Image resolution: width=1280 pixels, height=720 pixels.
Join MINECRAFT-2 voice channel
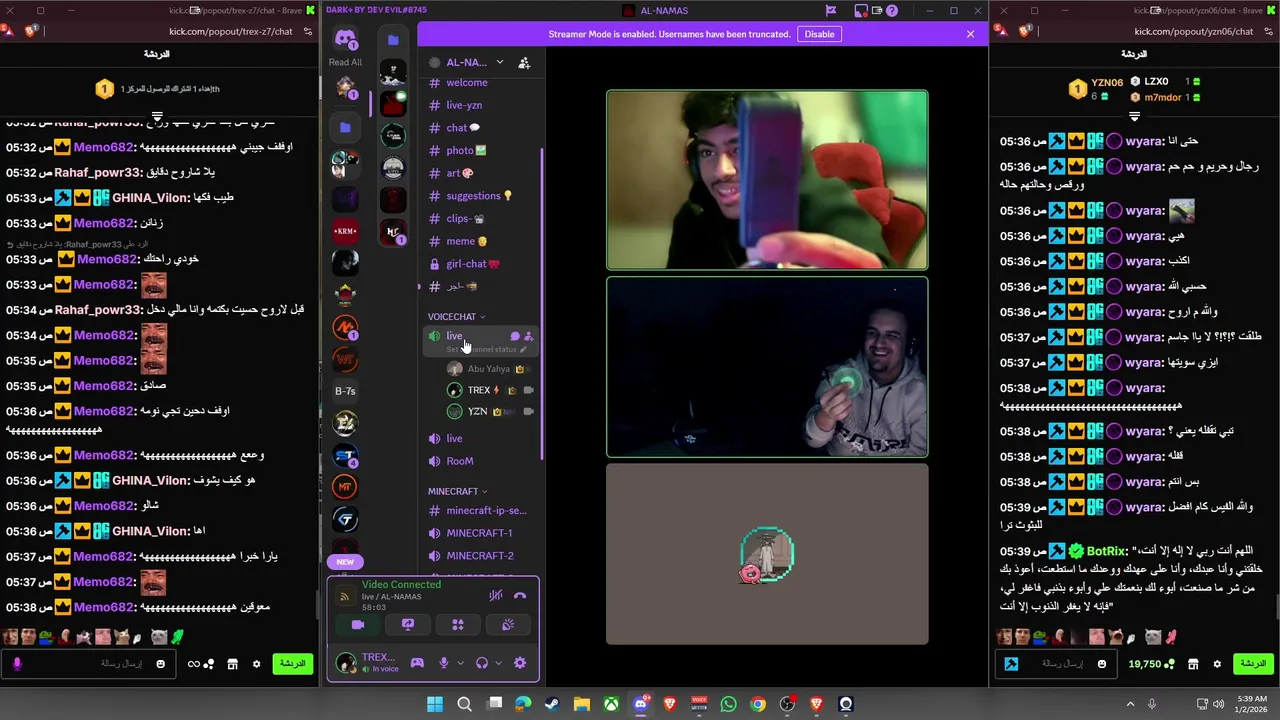click(x=480, y=556)
